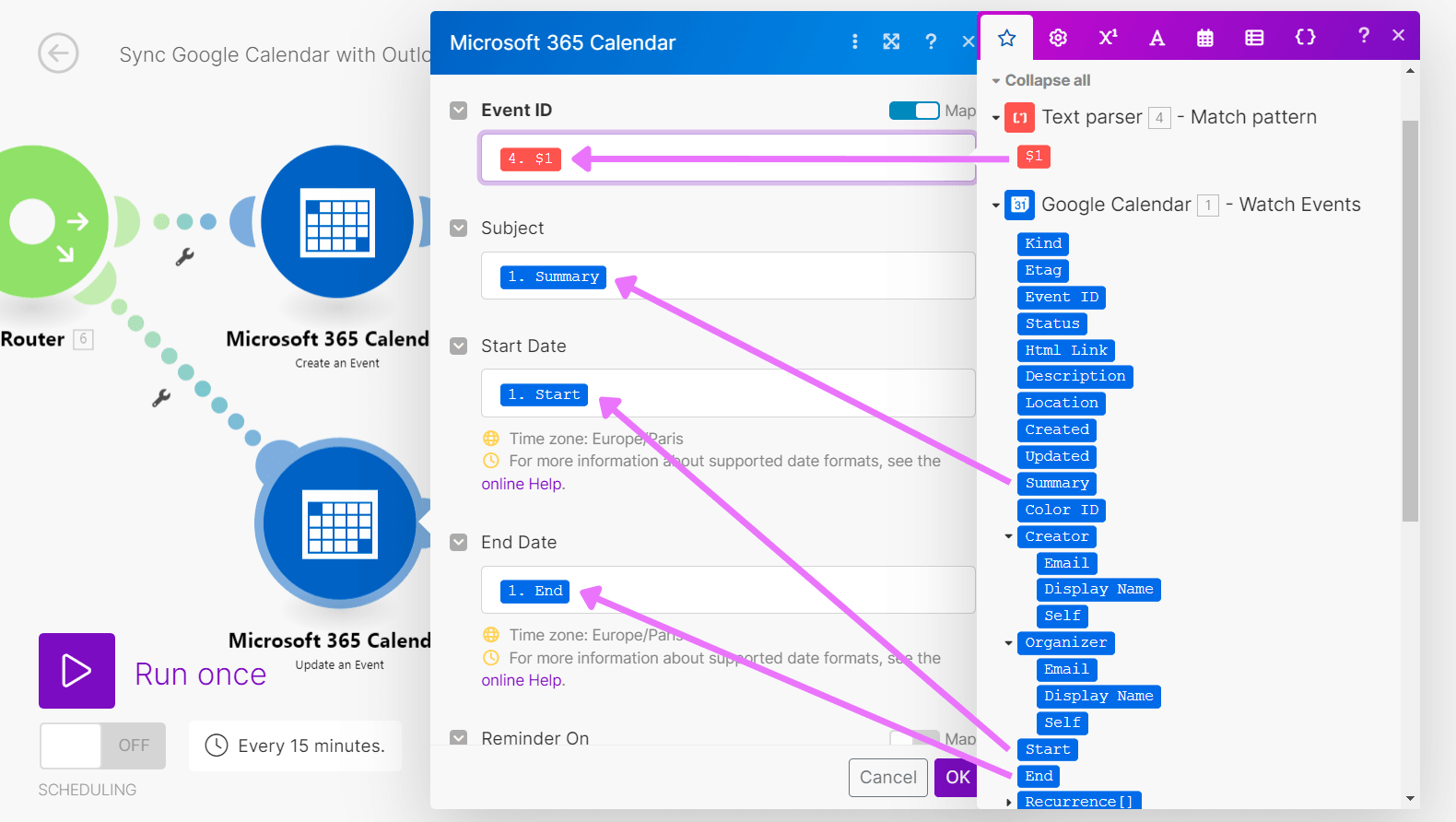
Task: Open the online Help link under Start Date
Action: [523, 484]
